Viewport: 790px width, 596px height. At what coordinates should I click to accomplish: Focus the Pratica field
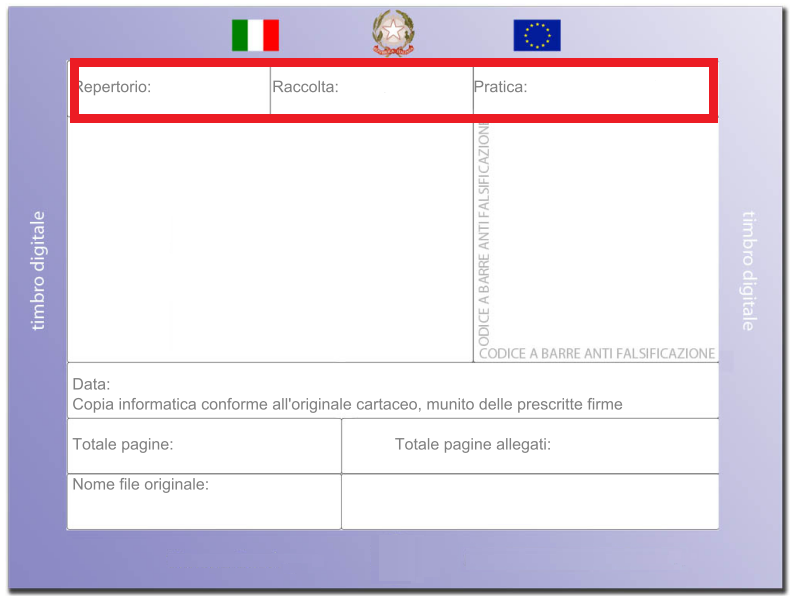pos(590,88)
